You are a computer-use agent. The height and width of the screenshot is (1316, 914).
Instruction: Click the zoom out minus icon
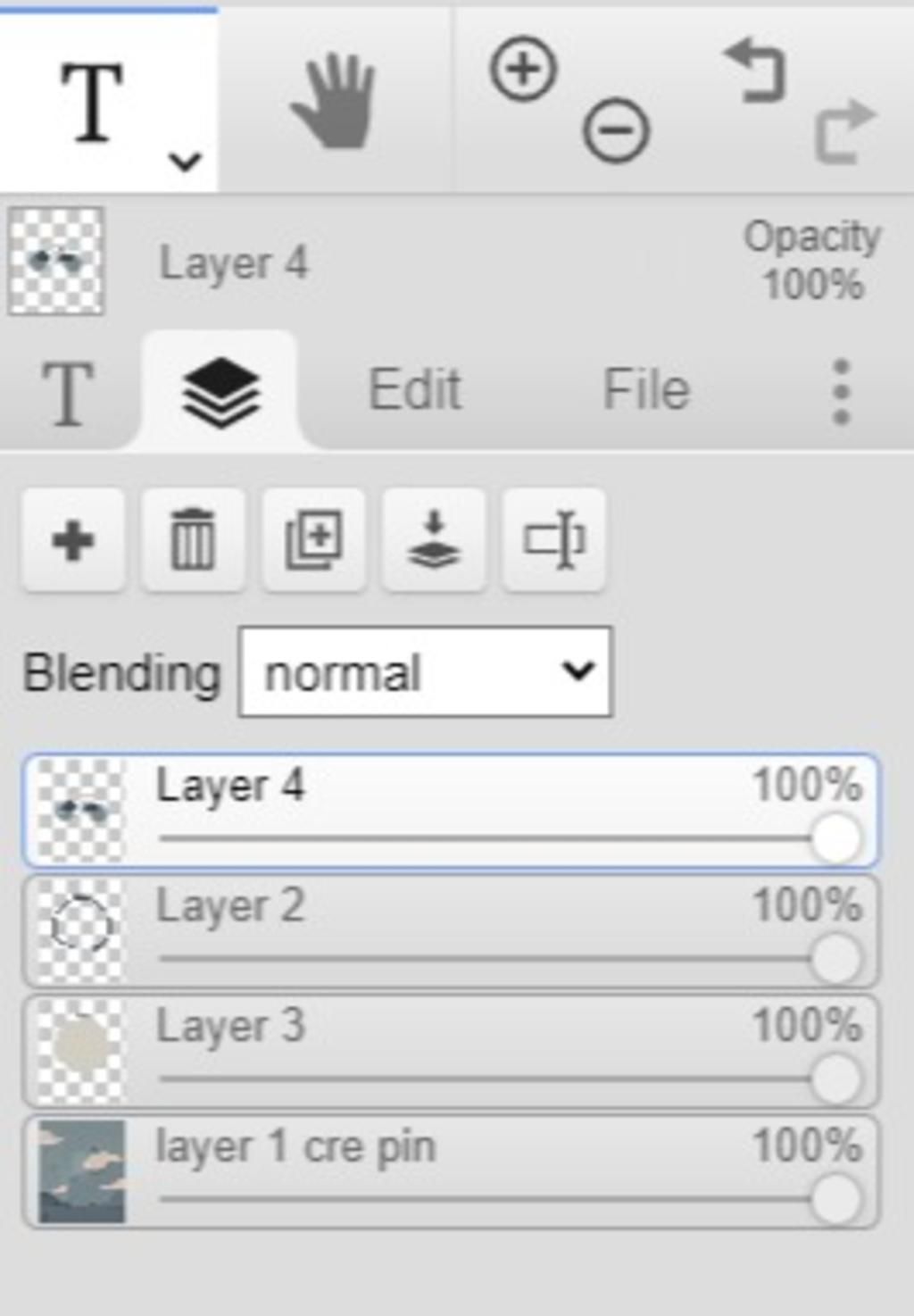tap(616, 130)
